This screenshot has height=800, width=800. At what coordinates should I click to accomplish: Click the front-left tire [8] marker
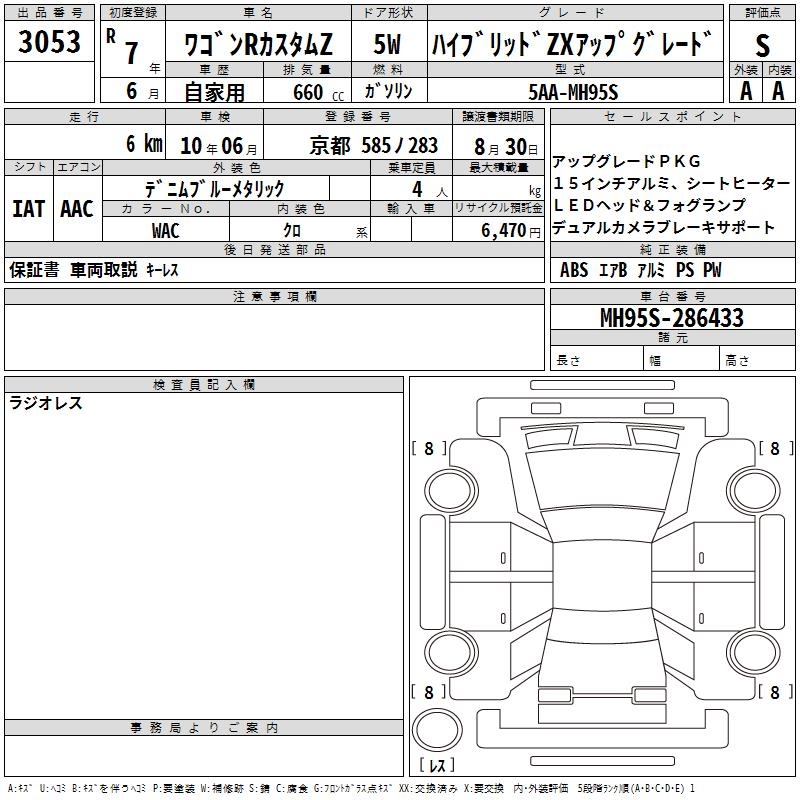pyautogui.click(x=430, y=449)
